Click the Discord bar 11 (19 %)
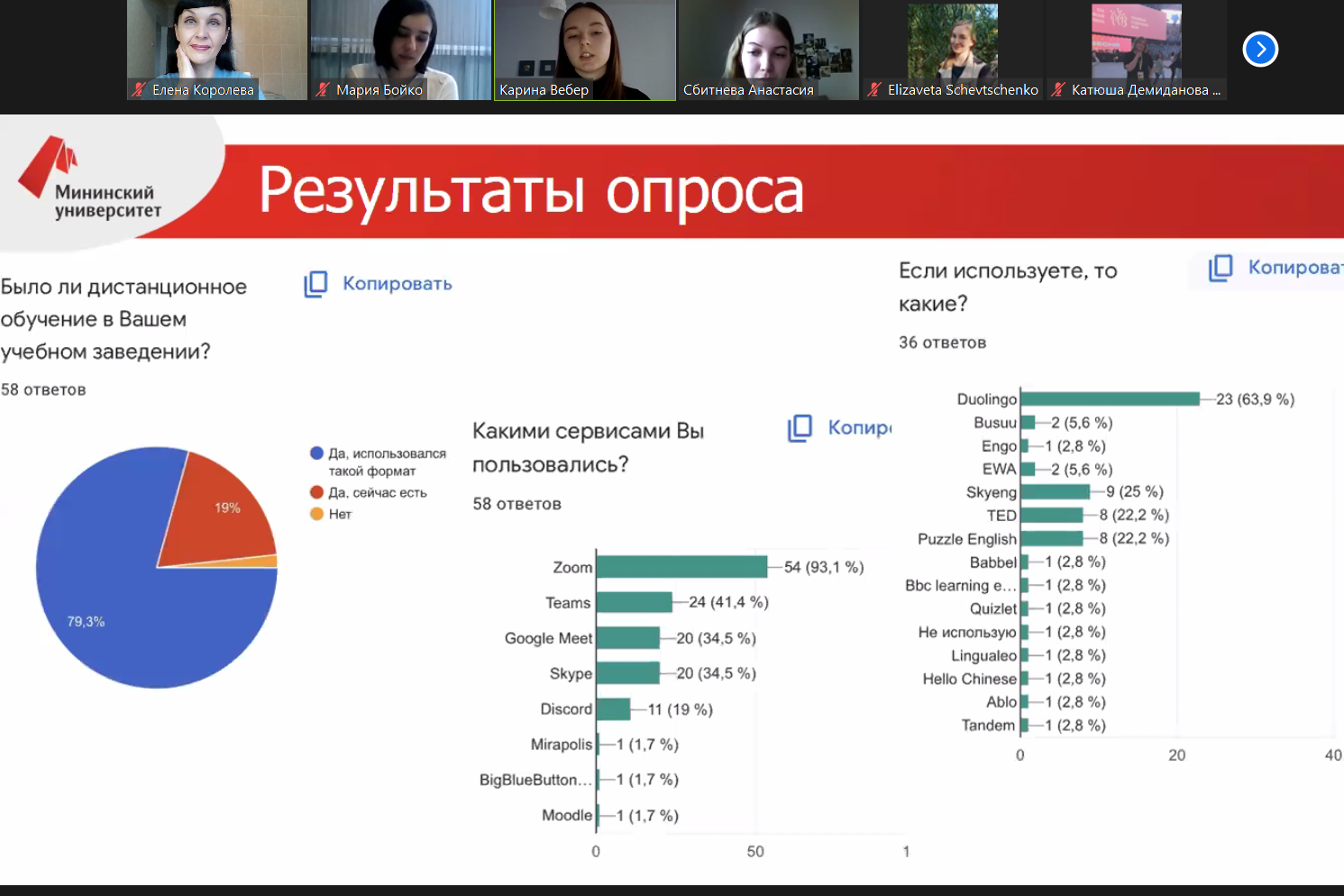The image size is (1344, 896). tap(613, 709)
